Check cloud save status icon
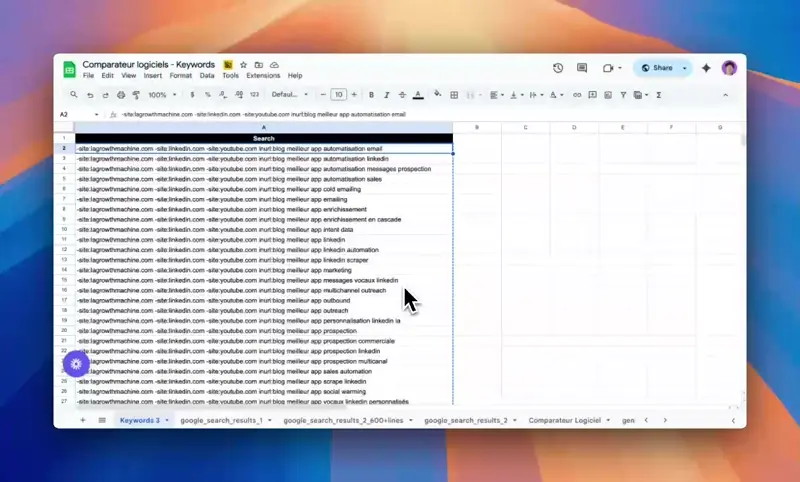Image resolution: width=800 pixels, height=482 pixels. (274, 65)
